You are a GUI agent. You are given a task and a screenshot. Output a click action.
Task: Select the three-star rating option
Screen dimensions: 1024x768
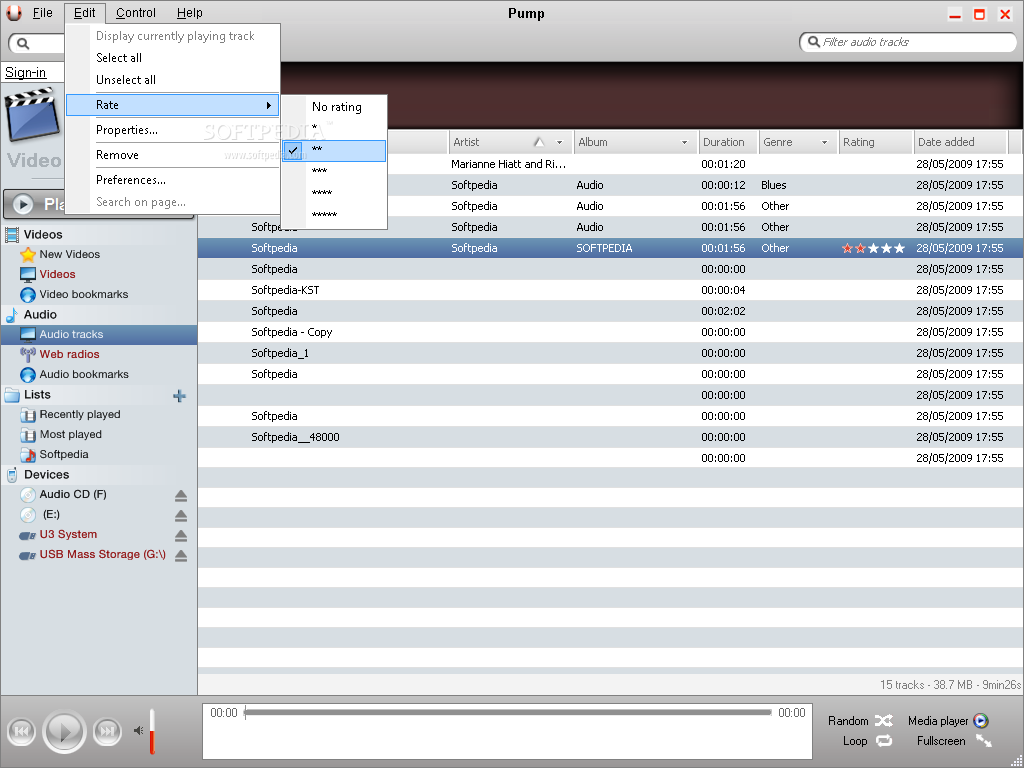coord(334,172)
